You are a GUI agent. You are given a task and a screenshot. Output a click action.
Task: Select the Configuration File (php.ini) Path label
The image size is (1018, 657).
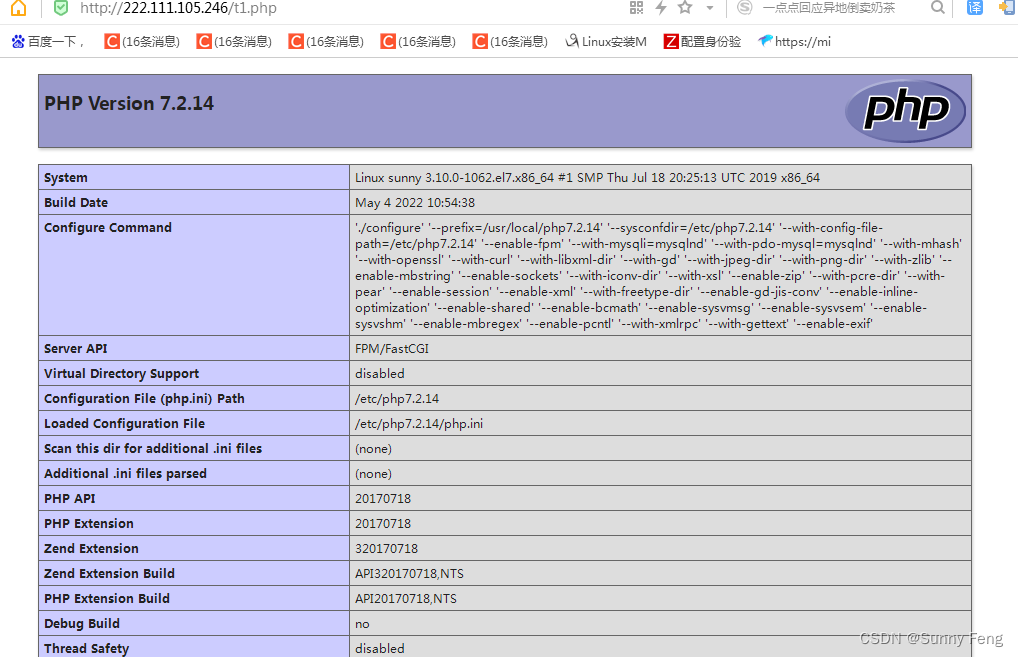144,399
